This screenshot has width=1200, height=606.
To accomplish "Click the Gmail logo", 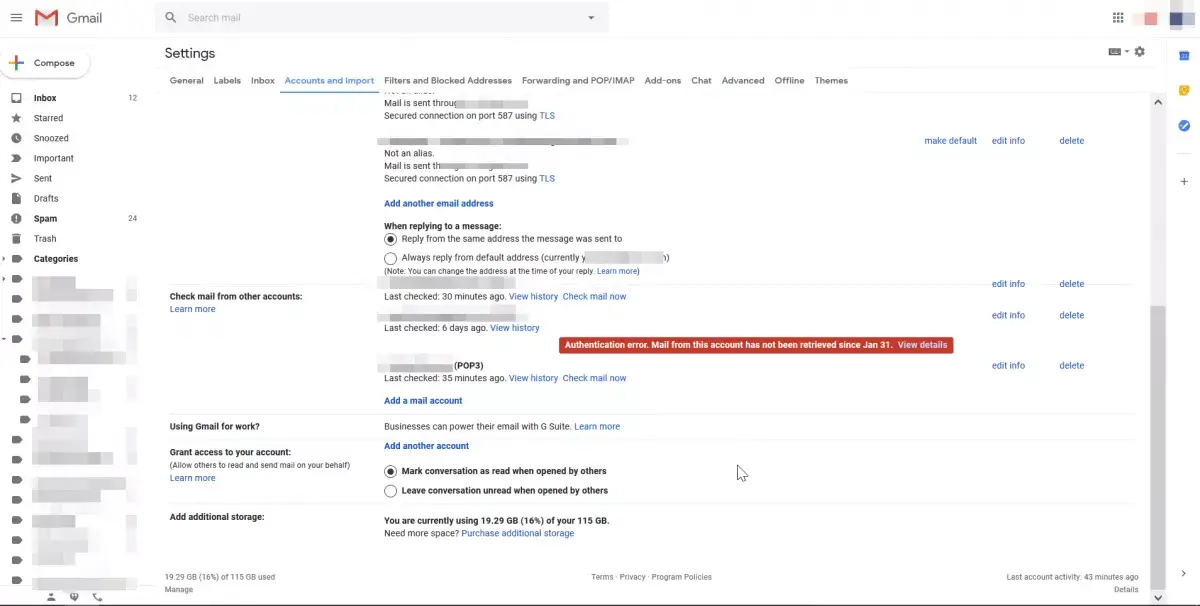I will pos(68,18).
